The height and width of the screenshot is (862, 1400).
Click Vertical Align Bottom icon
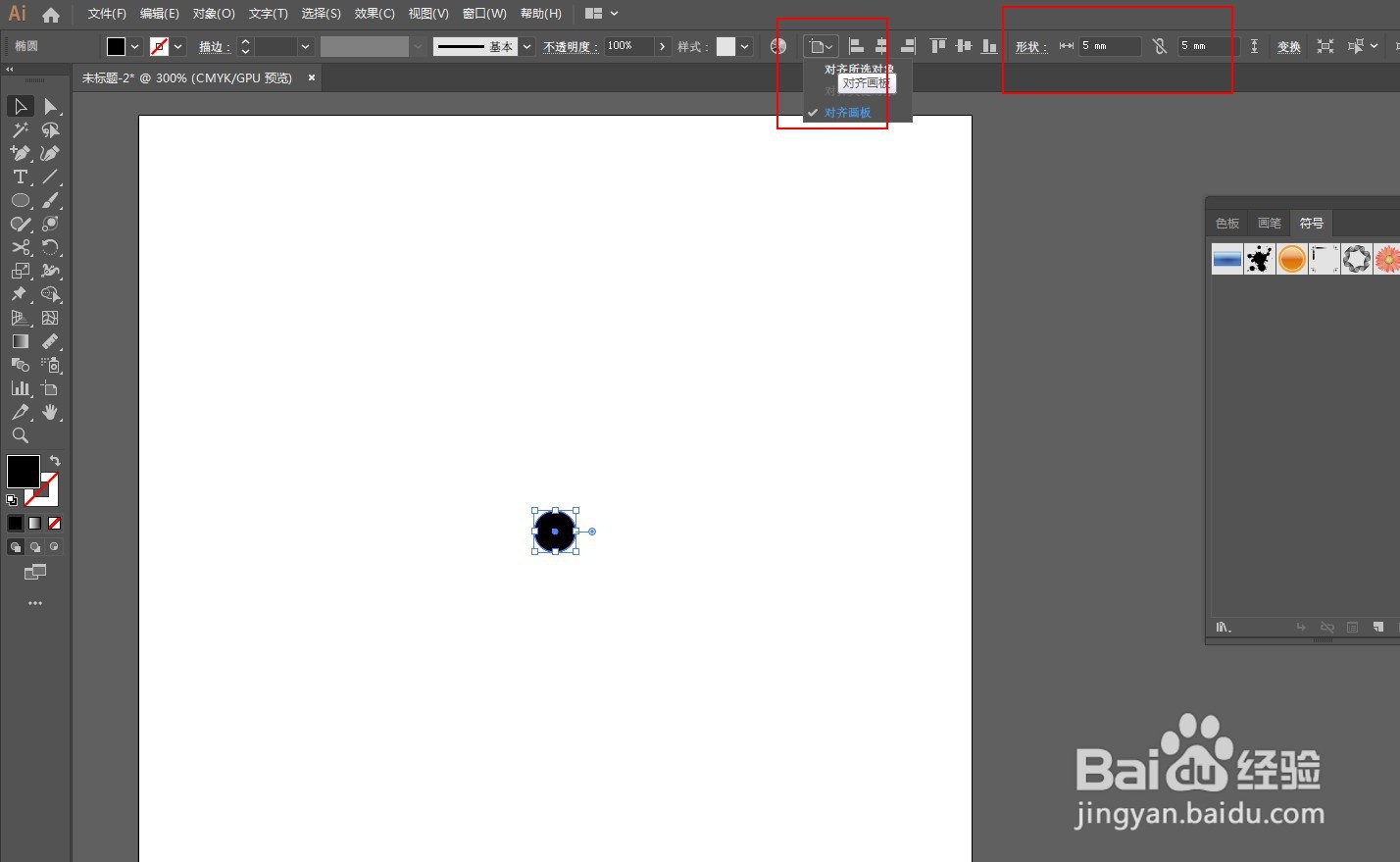pos(989,46)
